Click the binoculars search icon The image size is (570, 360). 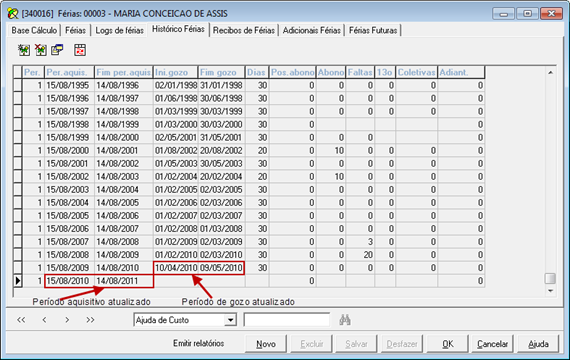345,320
